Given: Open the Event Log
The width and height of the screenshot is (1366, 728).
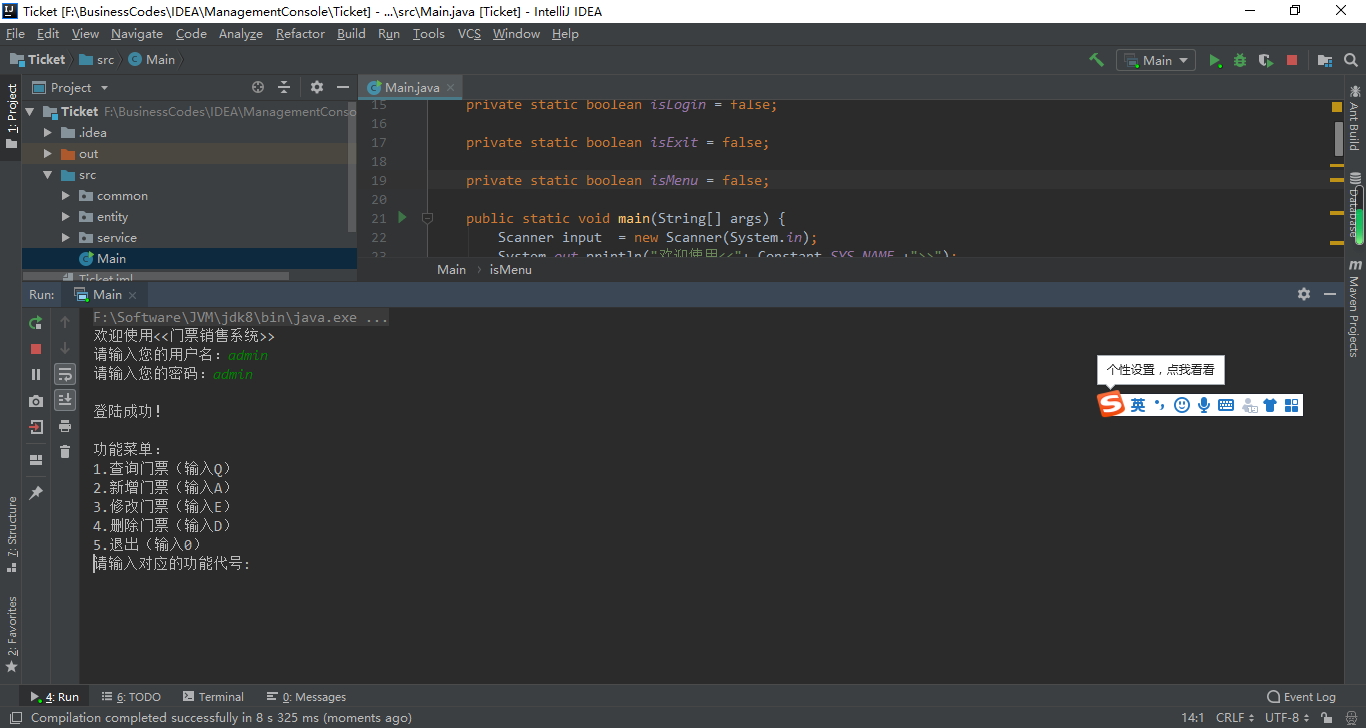Looking at the screenshot, I should 1301,697.
